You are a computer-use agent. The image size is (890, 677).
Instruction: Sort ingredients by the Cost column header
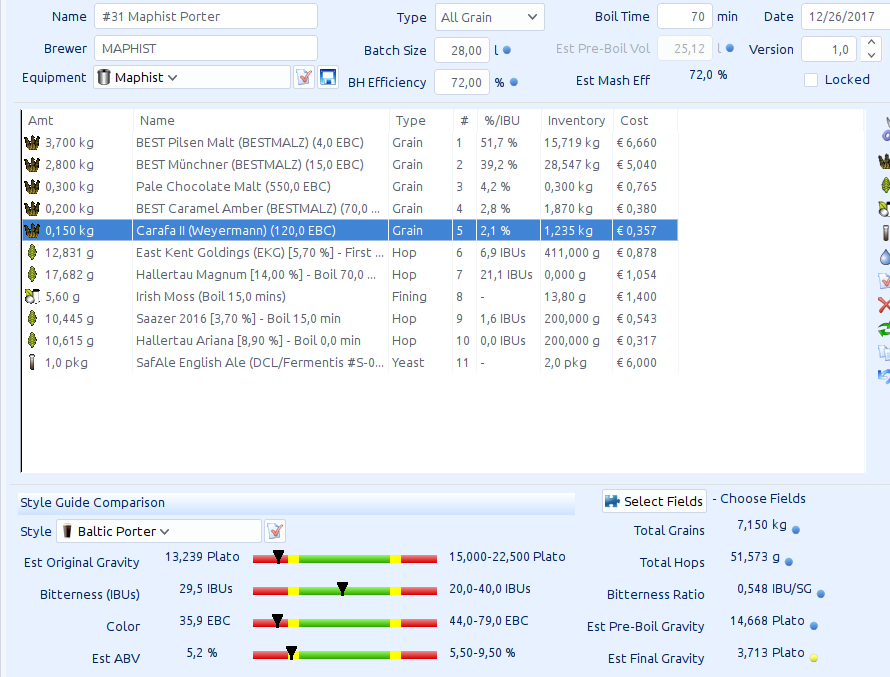click(x=634, y=120)
